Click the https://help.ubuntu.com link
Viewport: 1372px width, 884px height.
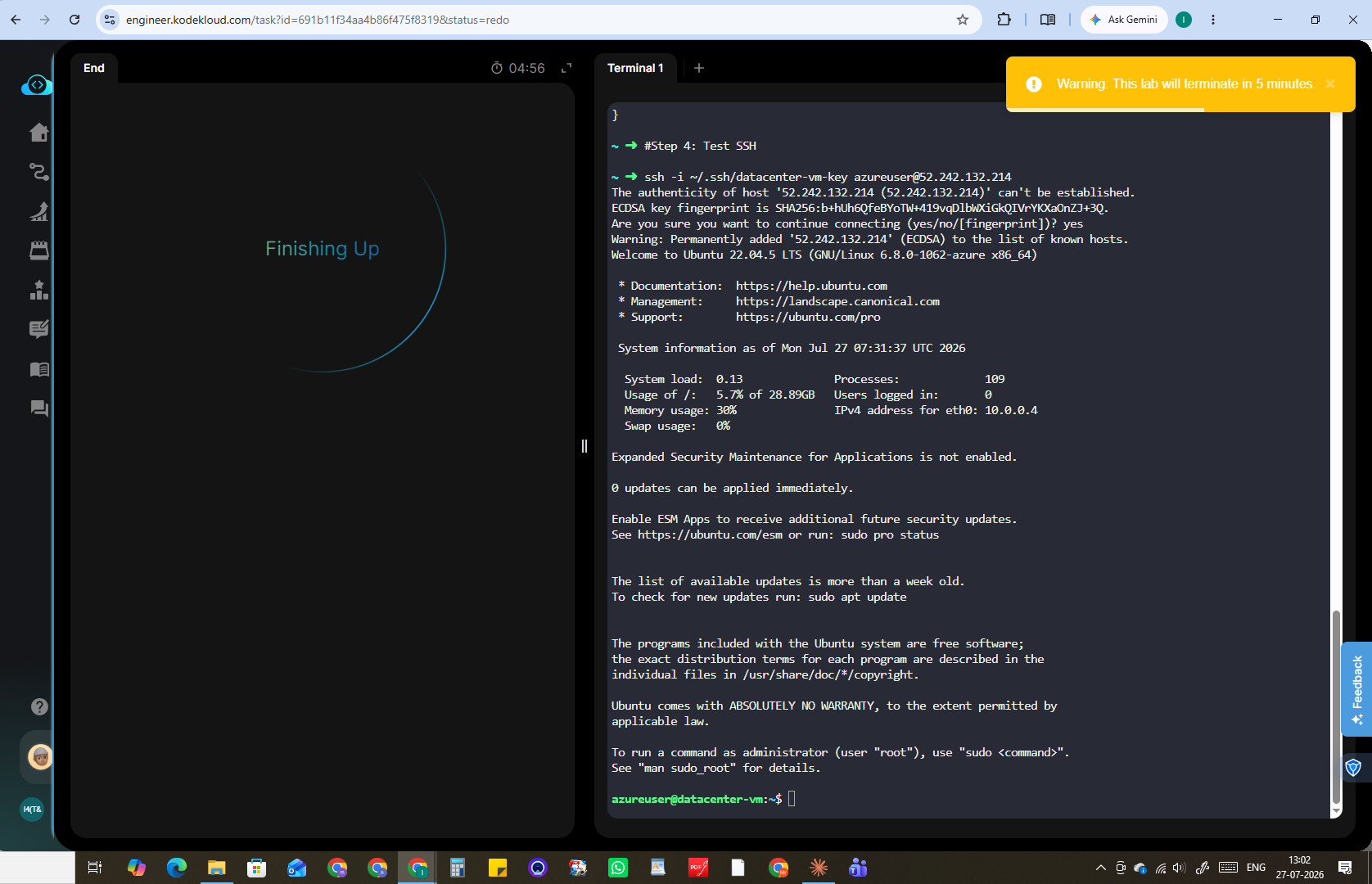coord(811,286)
